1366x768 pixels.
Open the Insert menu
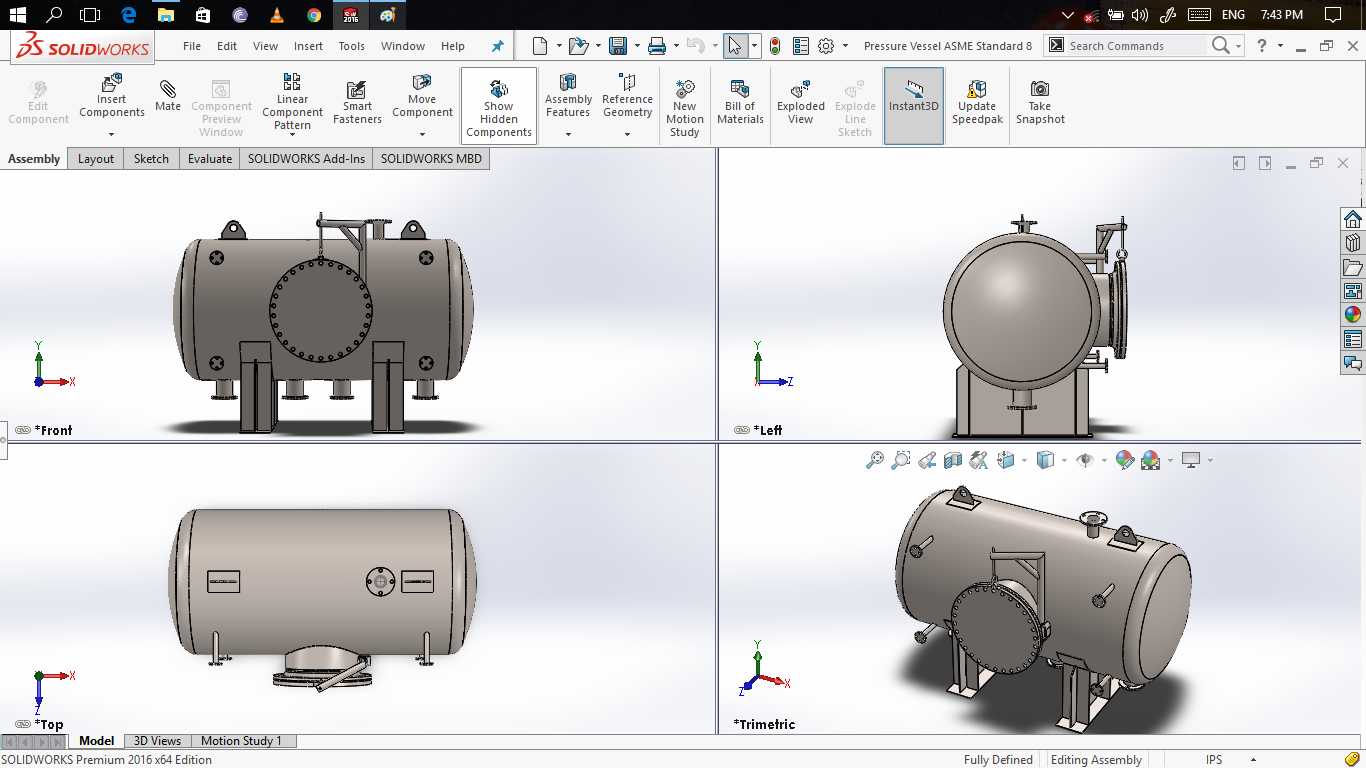308,46
